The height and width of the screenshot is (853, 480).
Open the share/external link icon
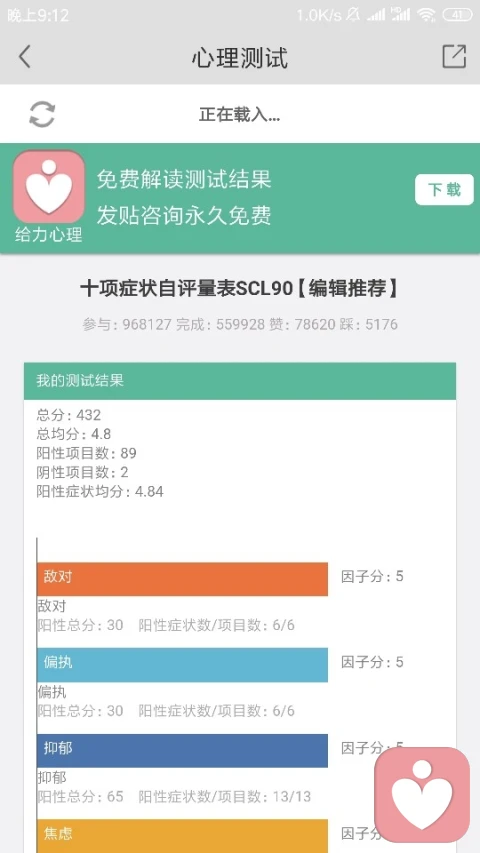click(x=454, y=57)
